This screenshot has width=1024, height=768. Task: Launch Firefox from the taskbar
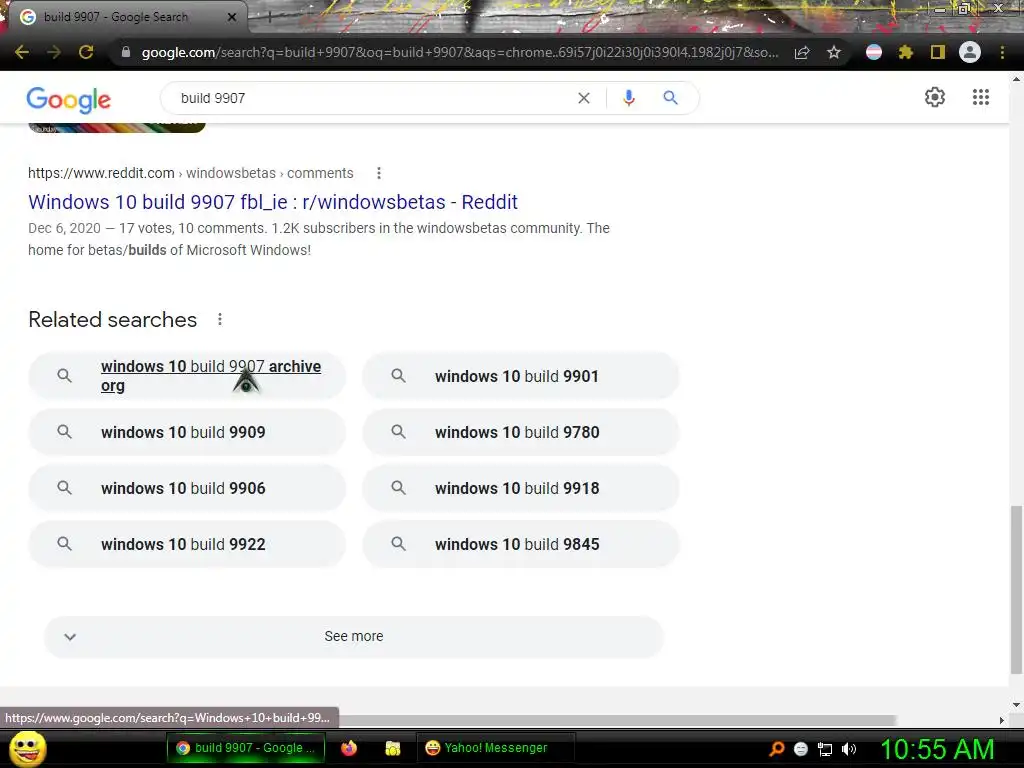pyautogui.click(x=349, y=748)
